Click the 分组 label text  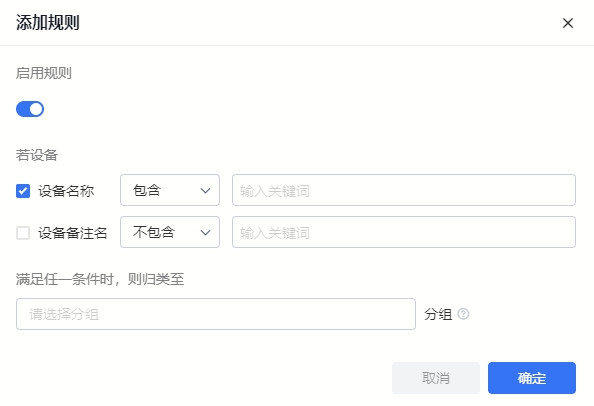pos(438,314)
